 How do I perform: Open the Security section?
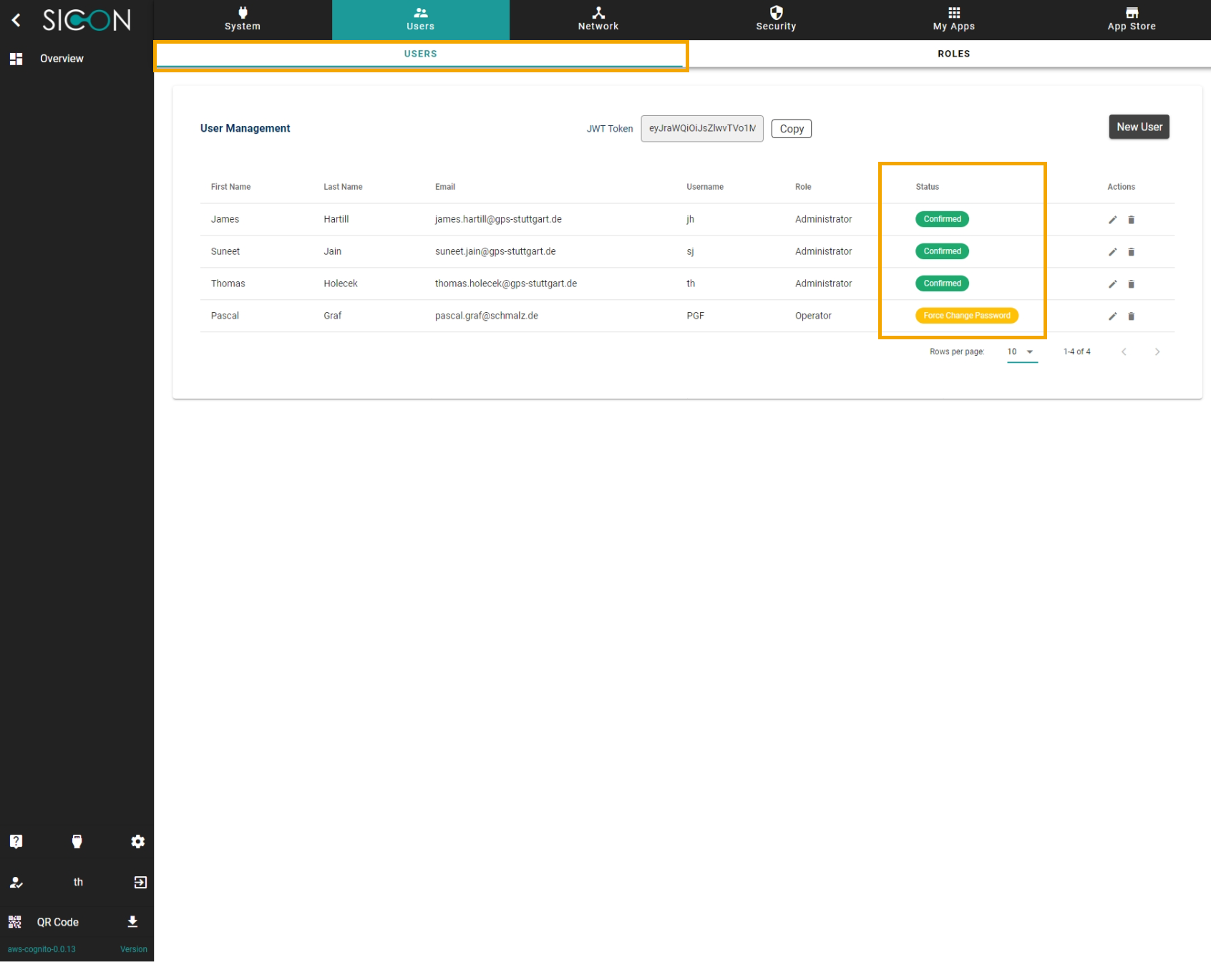pyautogui.click(x=776, y=19)
